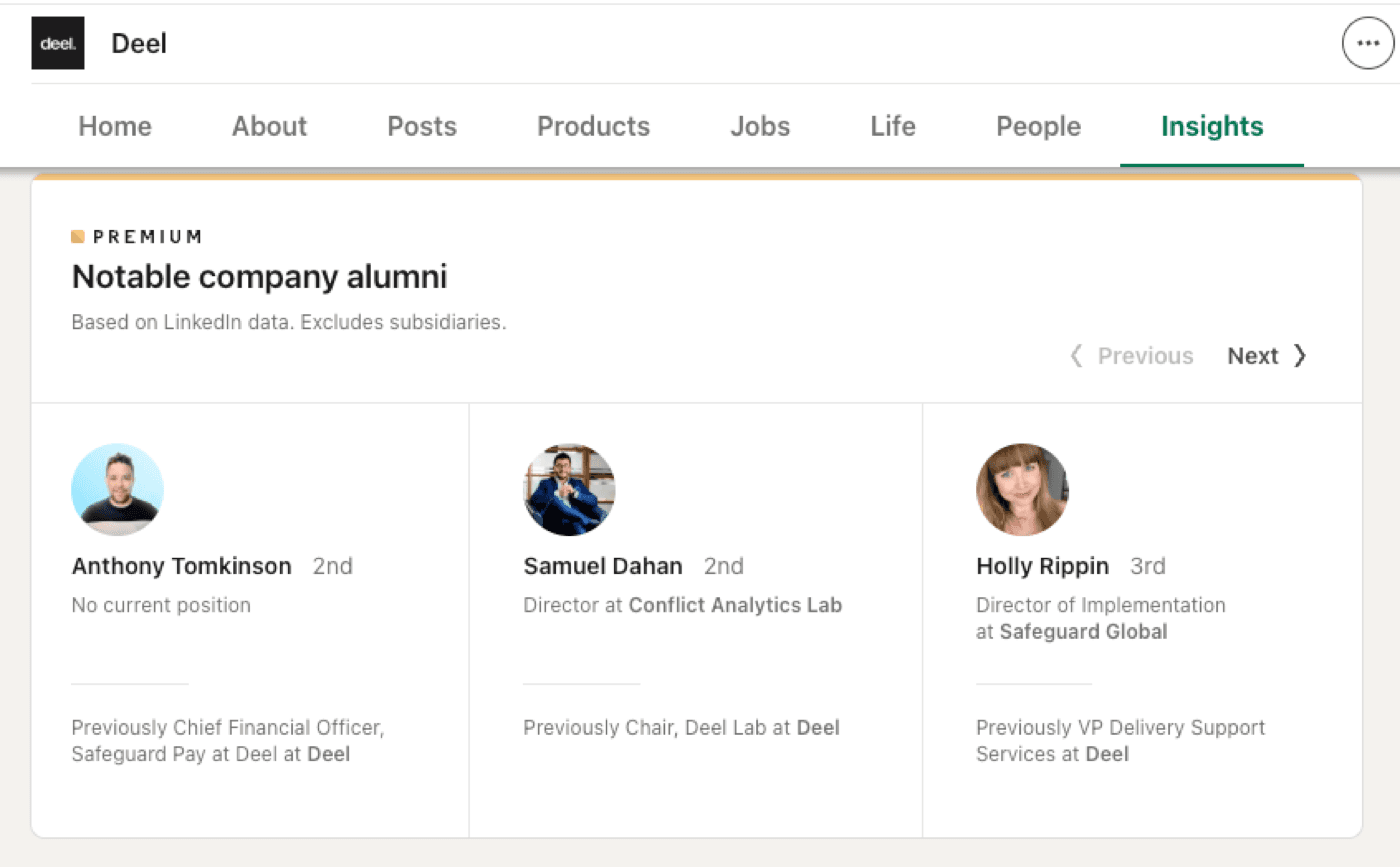1400x867 pixels.
Task: Open the People tab
Action: (1038, 127)
